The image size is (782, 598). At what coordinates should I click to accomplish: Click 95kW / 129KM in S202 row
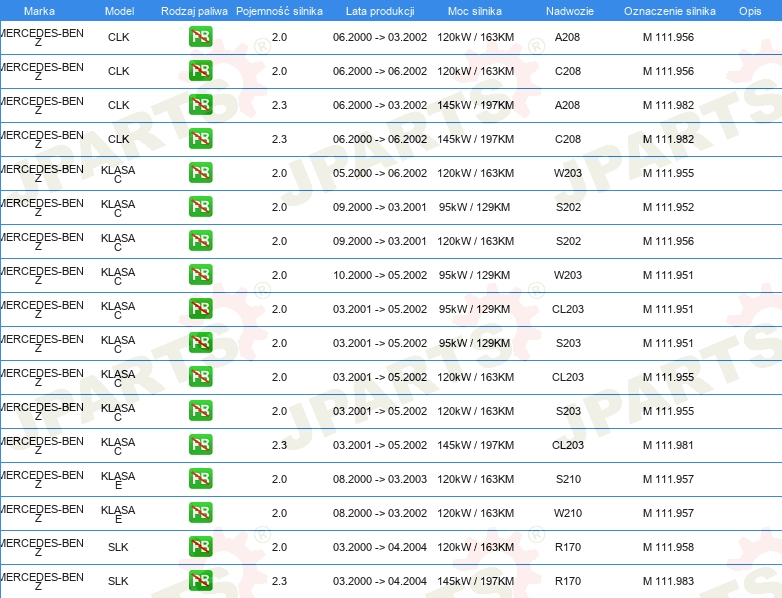[474, 207]
